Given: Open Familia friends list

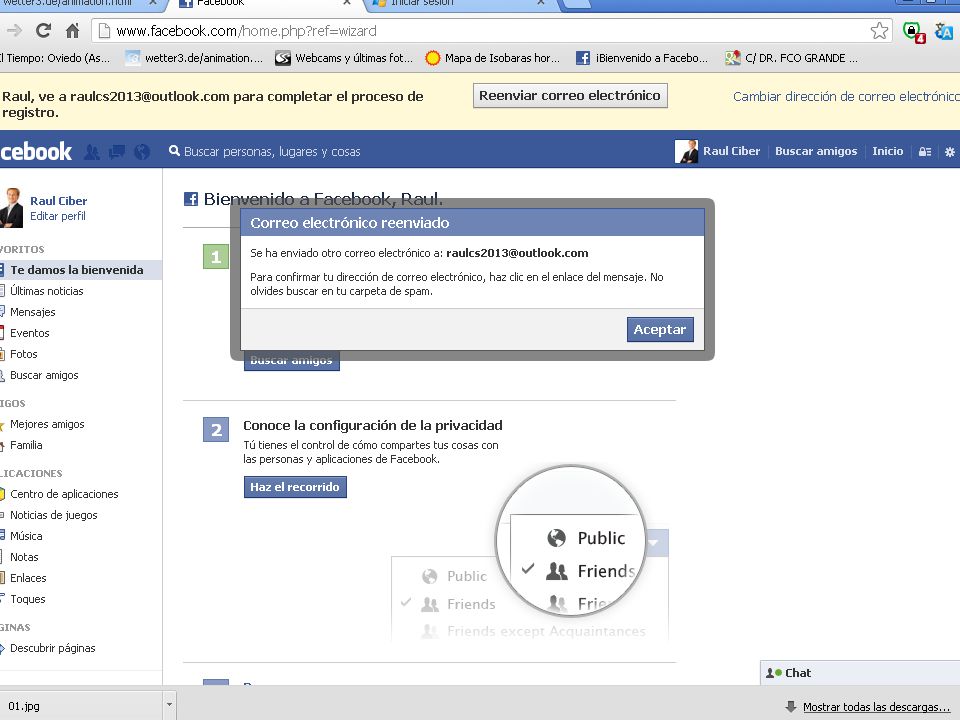Looking at the screenshot, I should coord(26,445).
